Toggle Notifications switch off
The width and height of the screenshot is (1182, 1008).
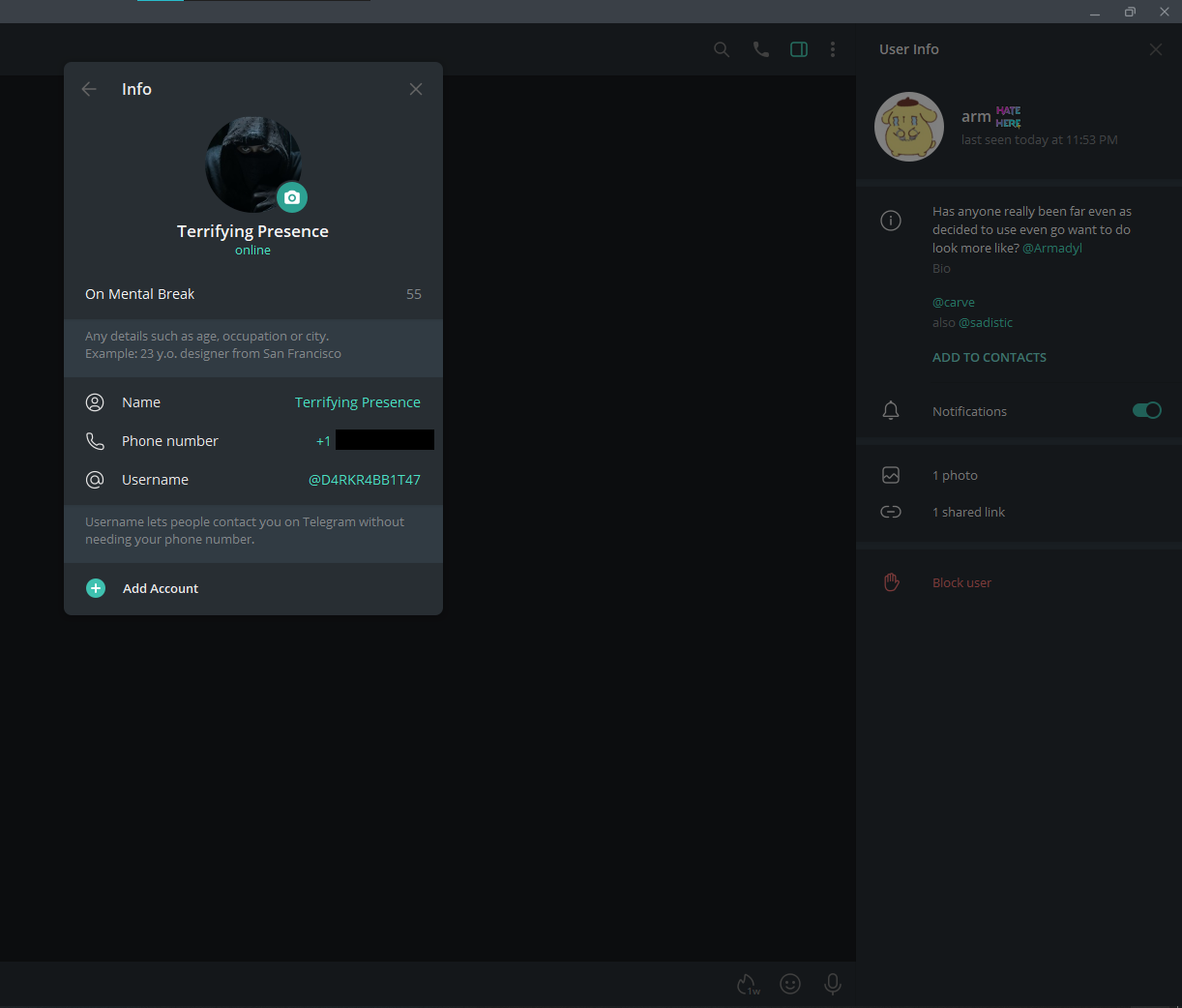(x=1147, y=410)
